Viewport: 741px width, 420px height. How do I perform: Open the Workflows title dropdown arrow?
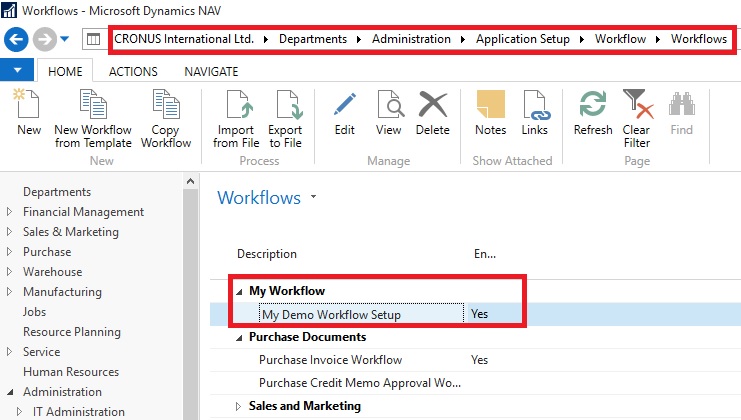tap(313, 197)
